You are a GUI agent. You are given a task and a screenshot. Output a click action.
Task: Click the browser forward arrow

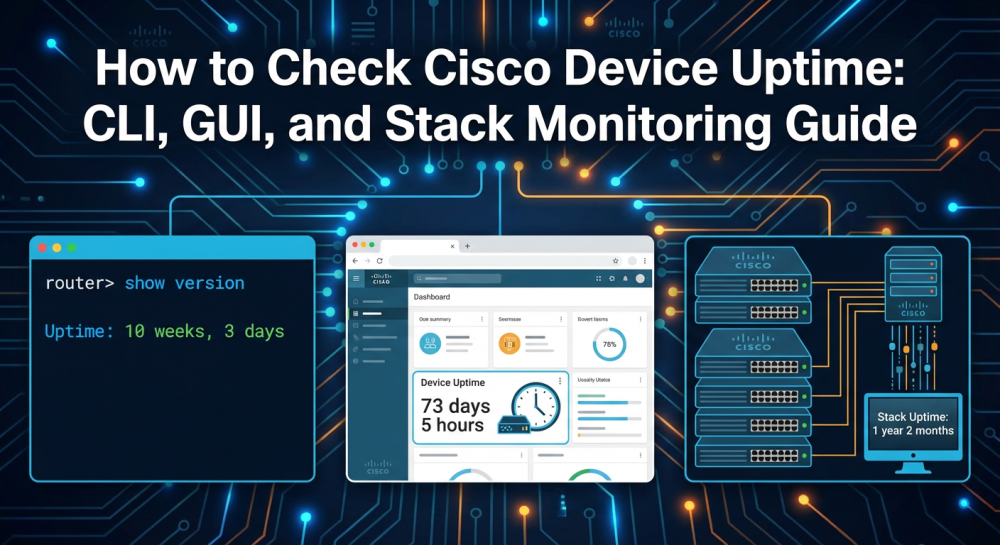pyautogui.click(x=367, y=261)
